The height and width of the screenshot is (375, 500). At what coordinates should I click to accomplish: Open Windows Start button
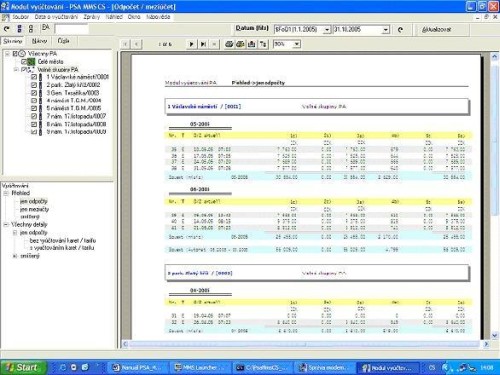23,367
